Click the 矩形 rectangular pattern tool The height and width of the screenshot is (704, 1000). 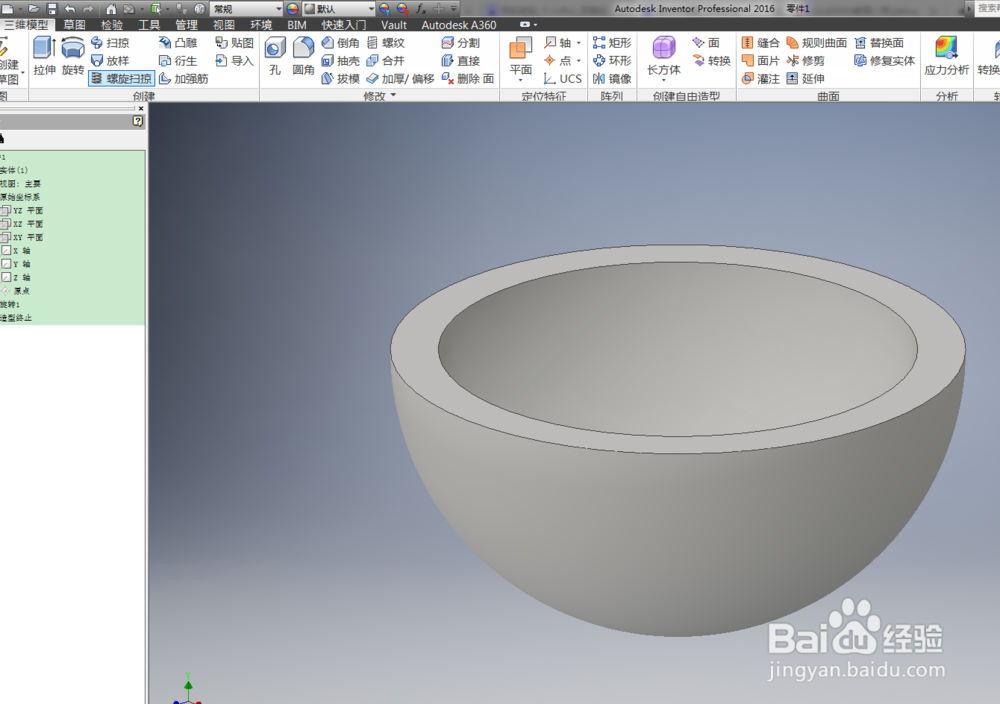[x=612, y=43]
